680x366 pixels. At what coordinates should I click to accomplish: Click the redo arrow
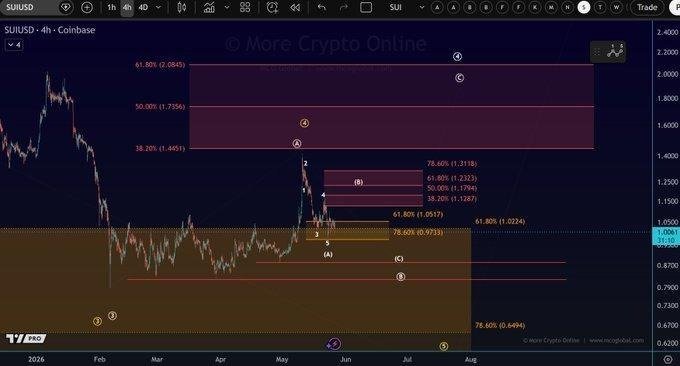point(343,7)
